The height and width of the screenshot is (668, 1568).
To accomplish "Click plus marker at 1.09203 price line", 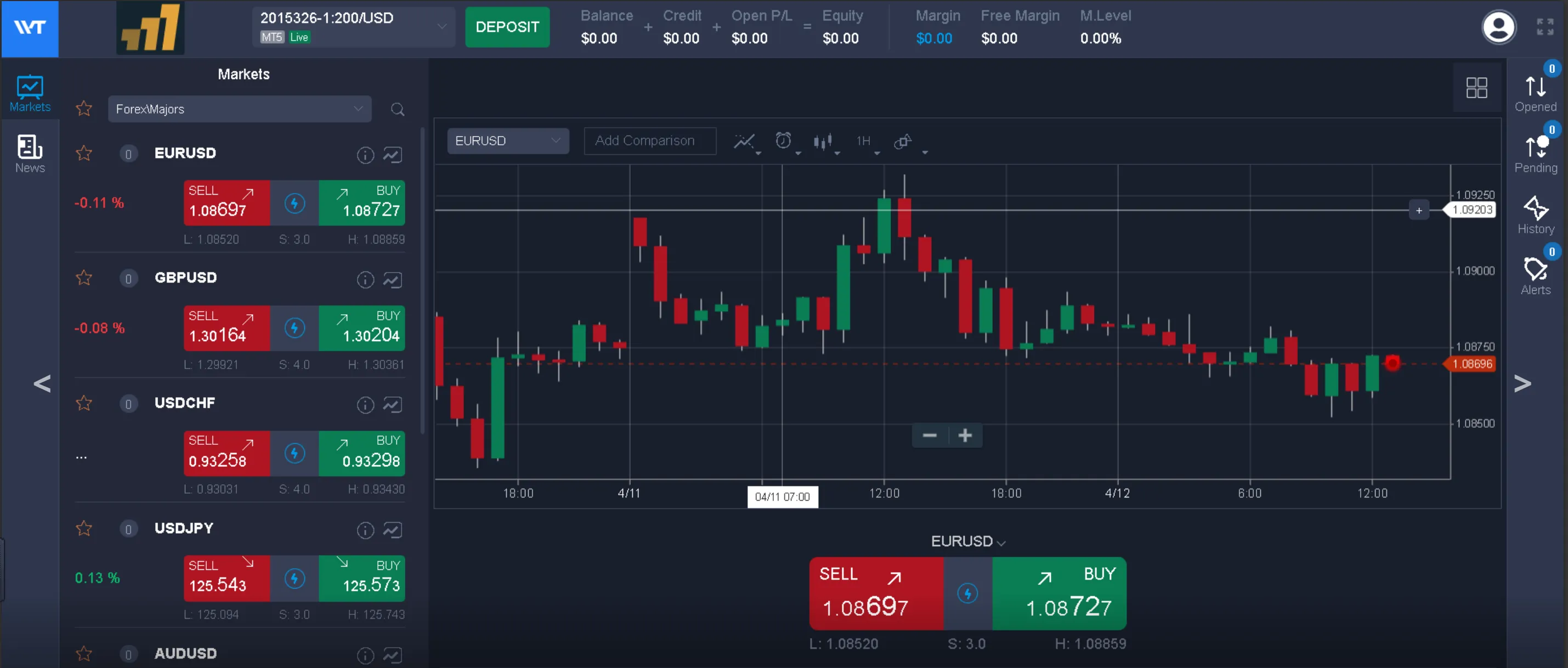I will [1419, 211].
